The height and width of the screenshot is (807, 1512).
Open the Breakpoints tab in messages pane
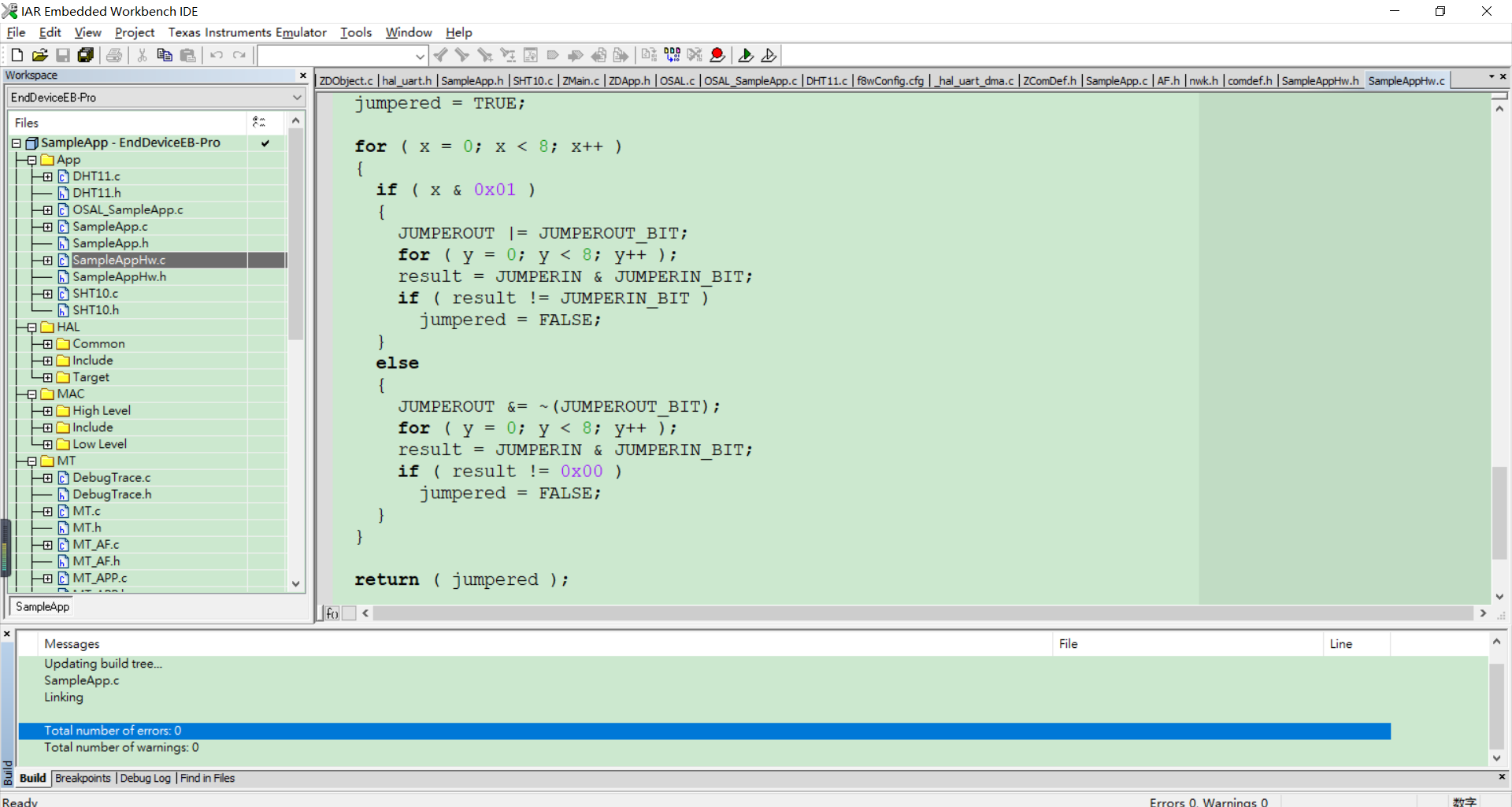pyautogui.click(x=83, y=778)
